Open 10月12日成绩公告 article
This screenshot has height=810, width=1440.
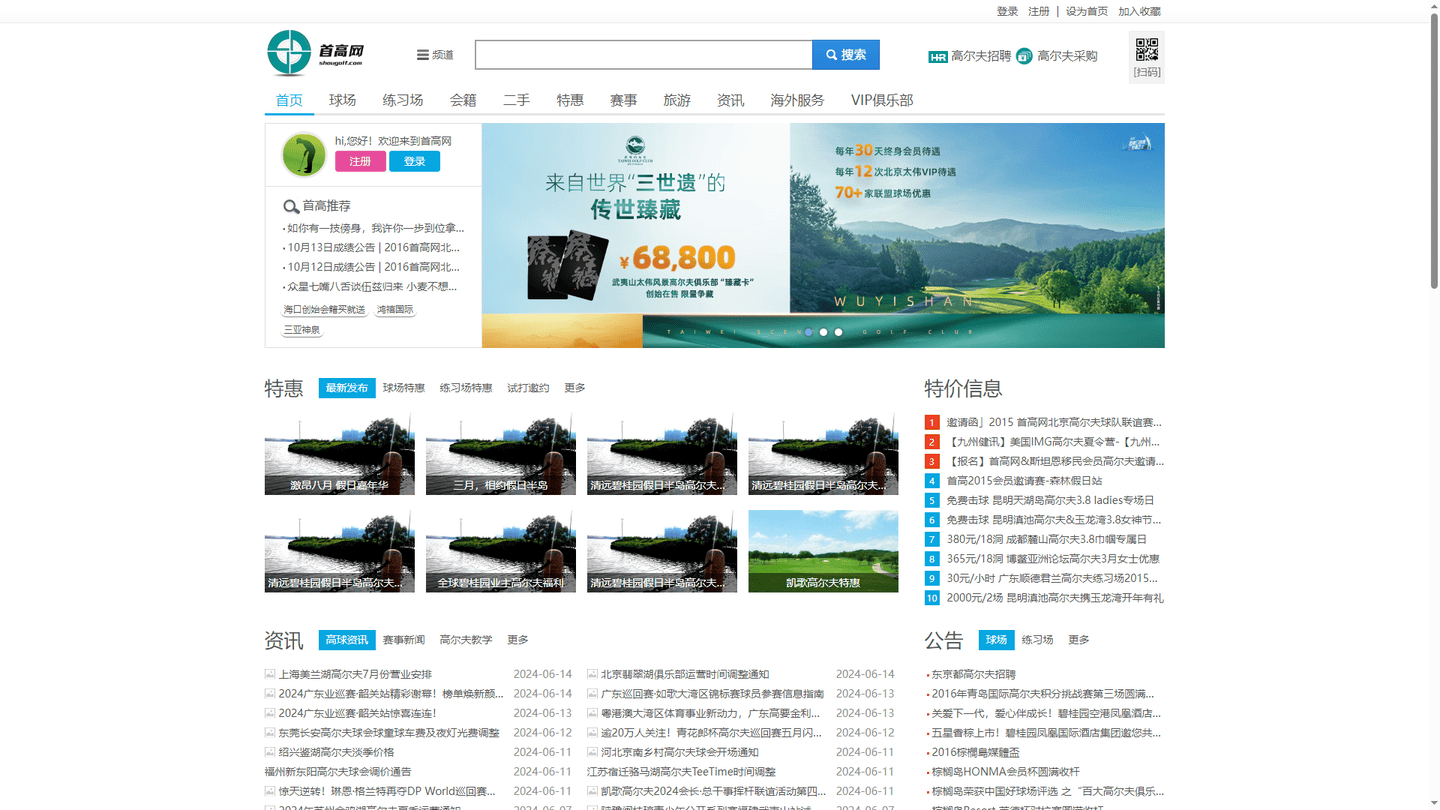coord(373,267)
